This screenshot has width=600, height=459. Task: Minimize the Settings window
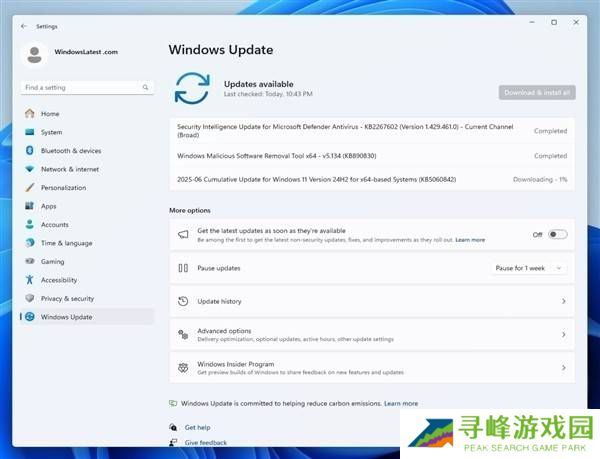click(x=532, y=22)
